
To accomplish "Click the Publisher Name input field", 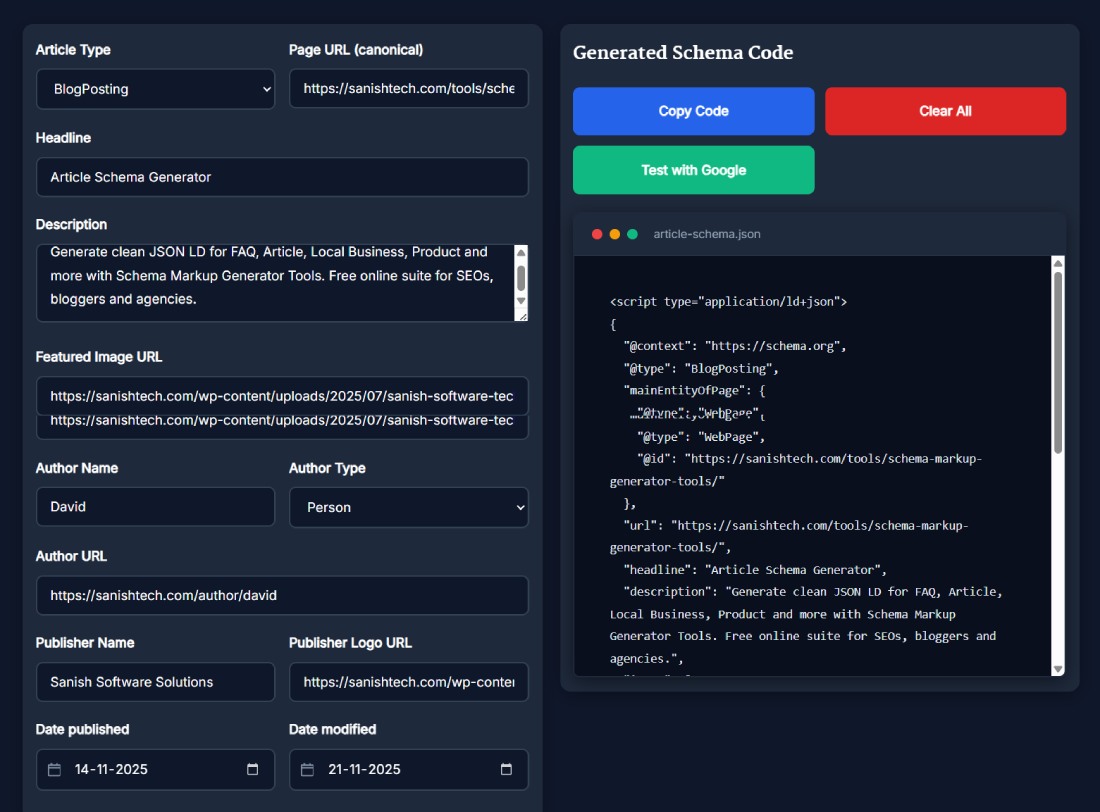I will pos(155,682).
